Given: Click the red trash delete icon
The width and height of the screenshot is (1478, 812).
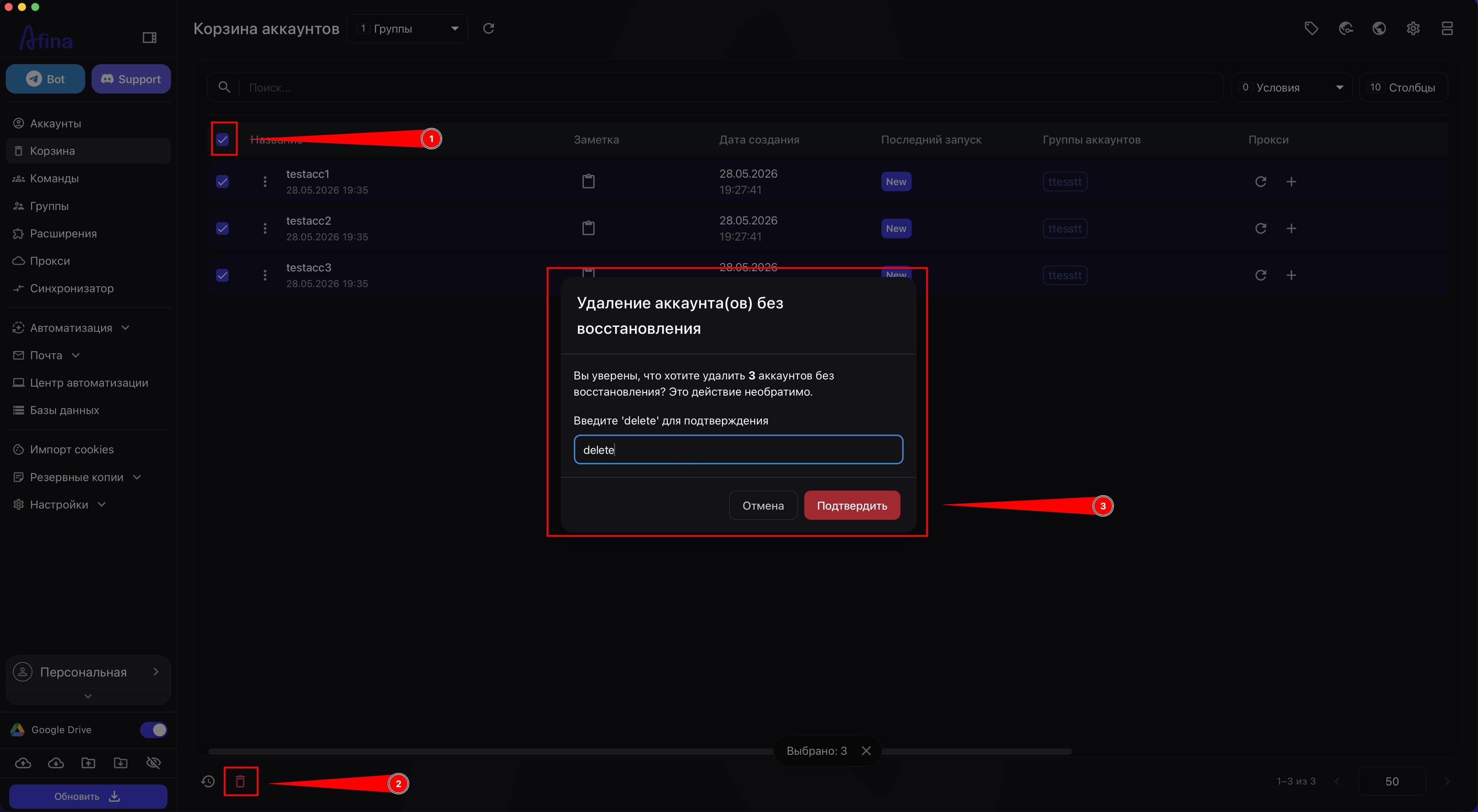Looking at the screenshot, I should (241, 782).
